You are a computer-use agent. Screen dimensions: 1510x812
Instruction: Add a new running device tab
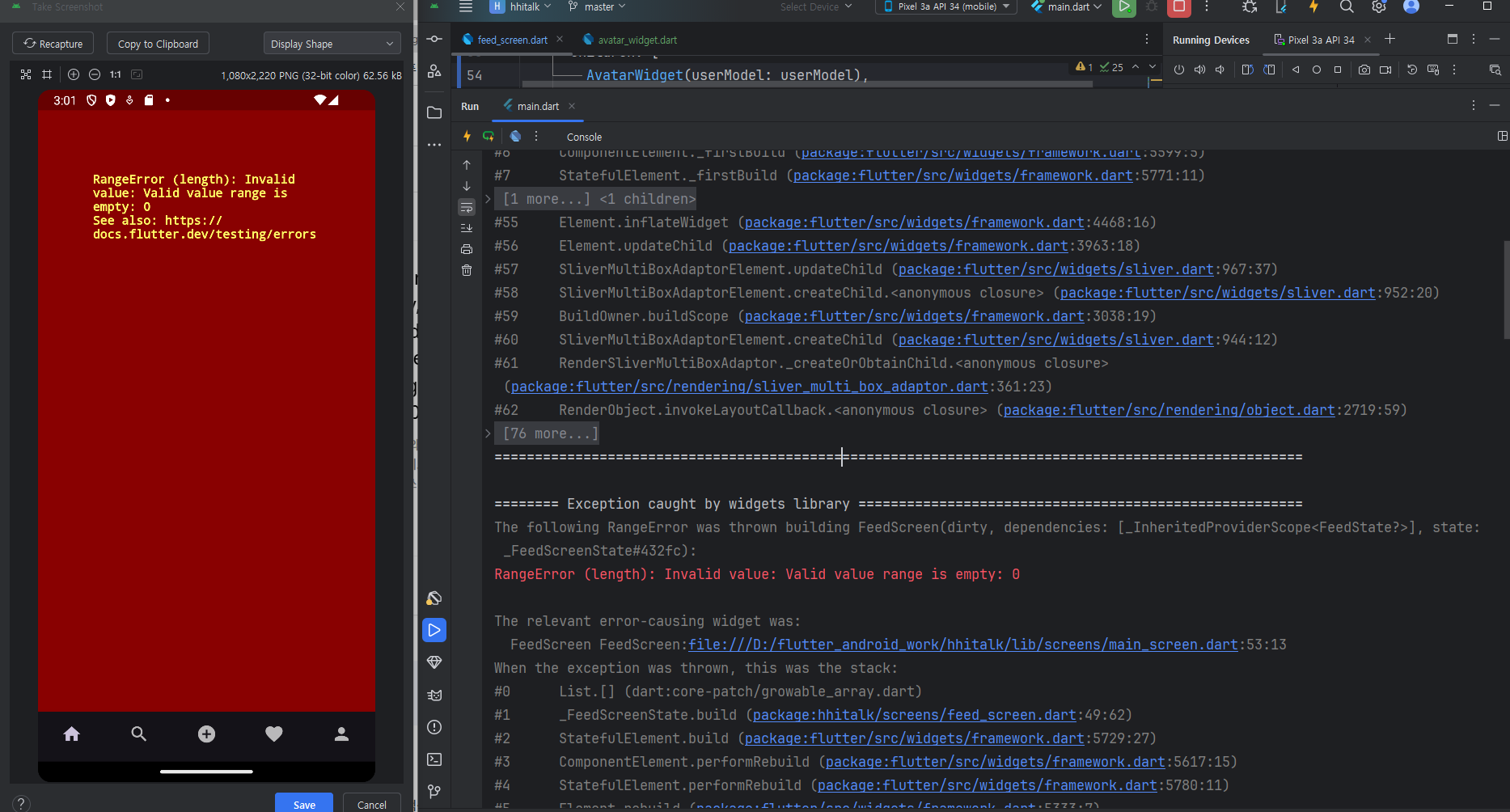pyautogui.click(x=1389, y=39)
